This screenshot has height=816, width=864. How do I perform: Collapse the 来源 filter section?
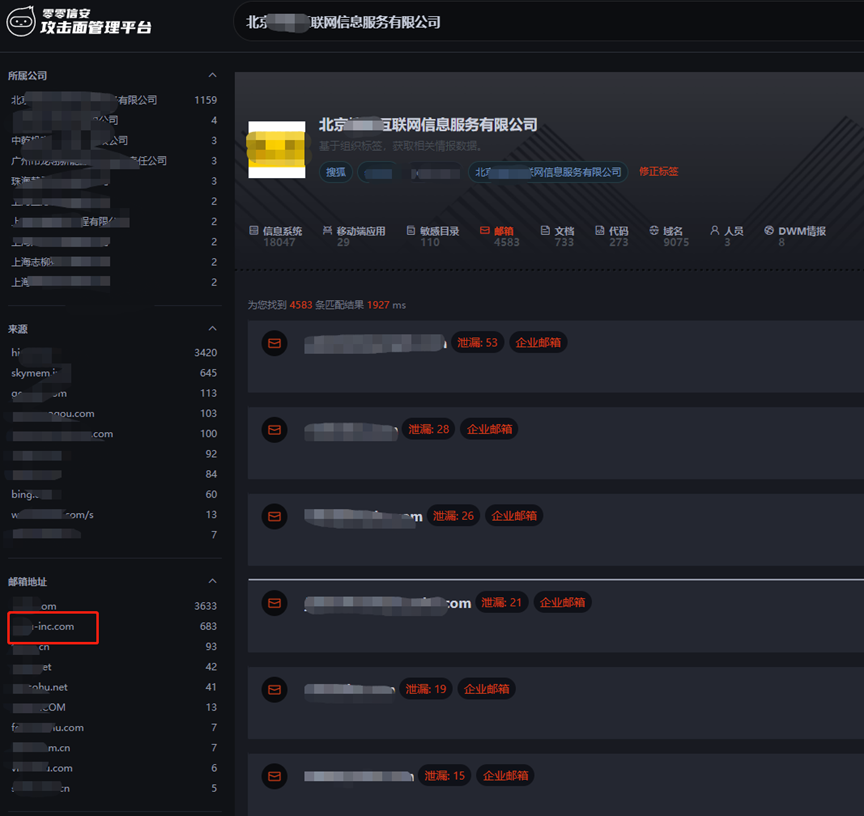point(212,329)
